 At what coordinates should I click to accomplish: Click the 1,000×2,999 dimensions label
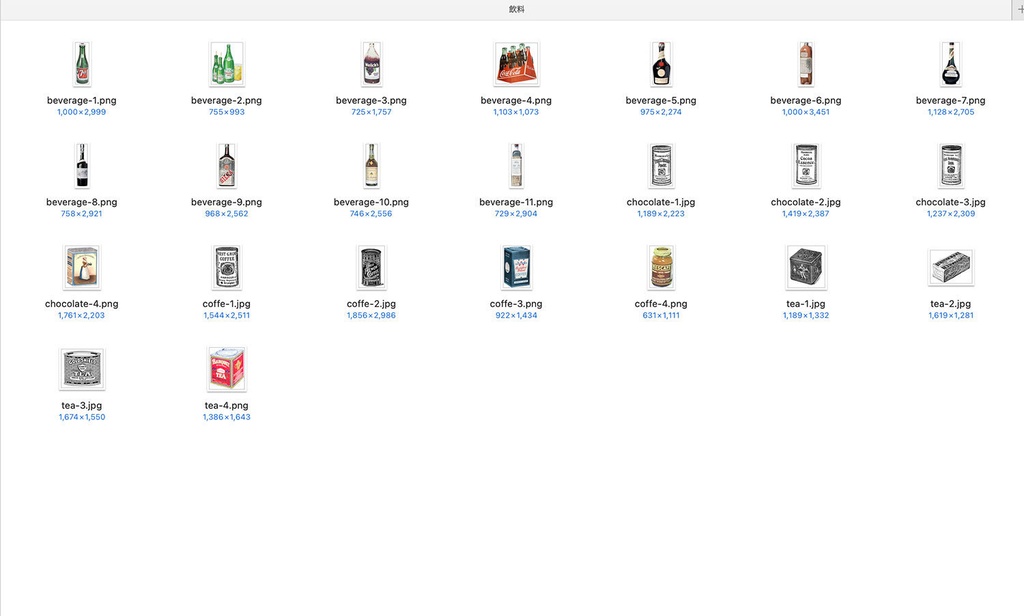pyautogui.click(x=82, y=112)
